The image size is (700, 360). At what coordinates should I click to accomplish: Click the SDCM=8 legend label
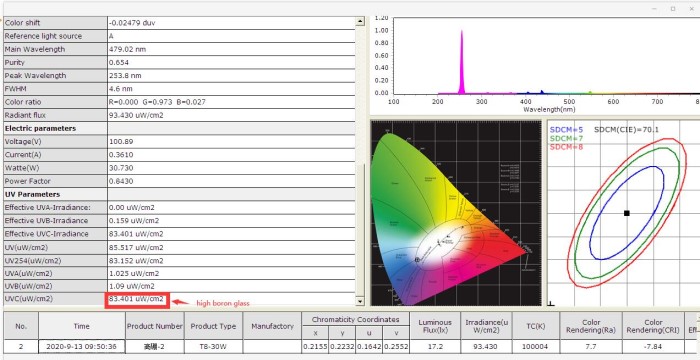coord(567,147)
